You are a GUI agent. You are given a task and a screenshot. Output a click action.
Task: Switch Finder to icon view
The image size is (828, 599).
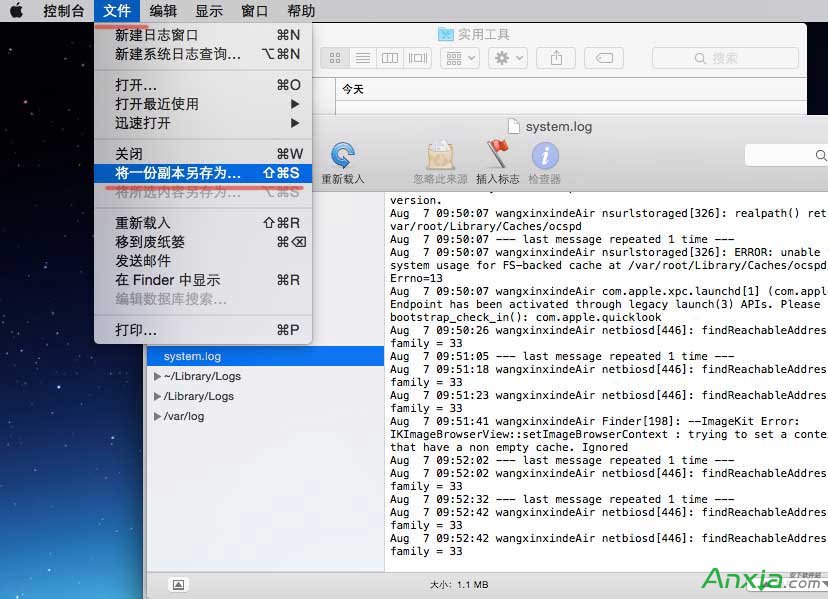click(x=335, y=58)
